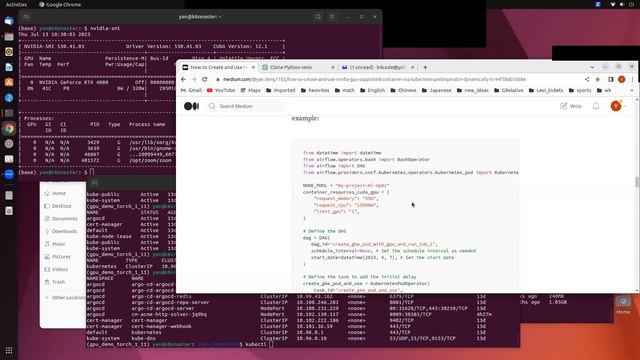Open the Google Chrome app menu in top bar
Viewport: 640px width, 360px height.
click(60, 4)
